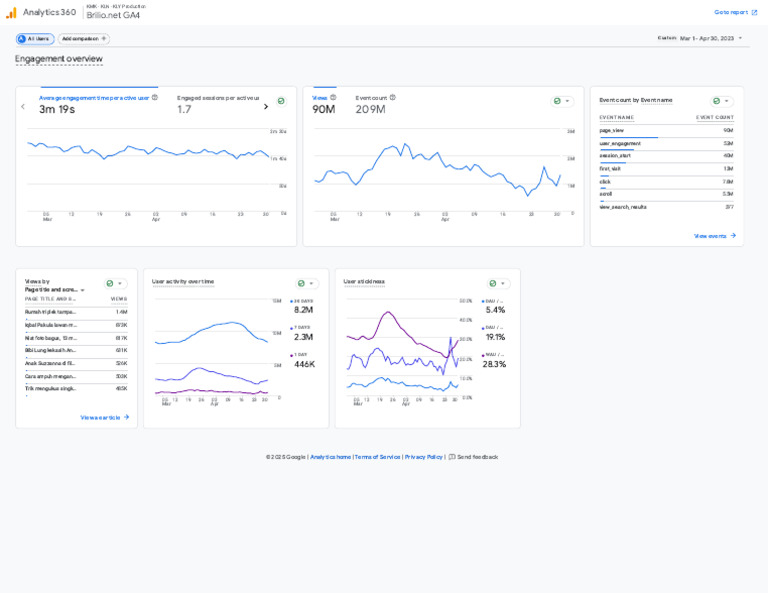Open status dropdown in Event count by Event name card

click(x=721, y=101)
